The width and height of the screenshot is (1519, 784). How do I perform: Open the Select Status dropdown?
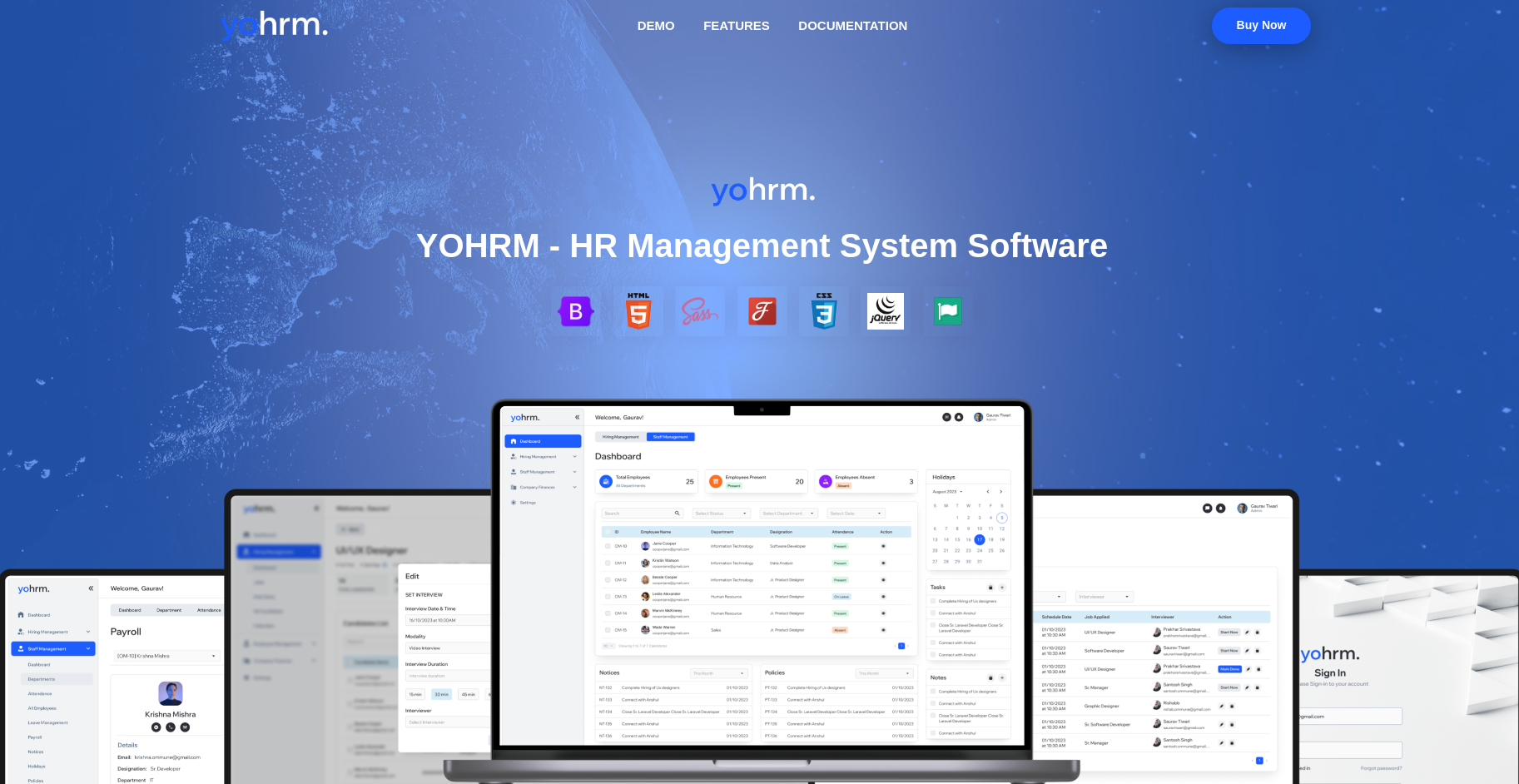coord(722,513)
